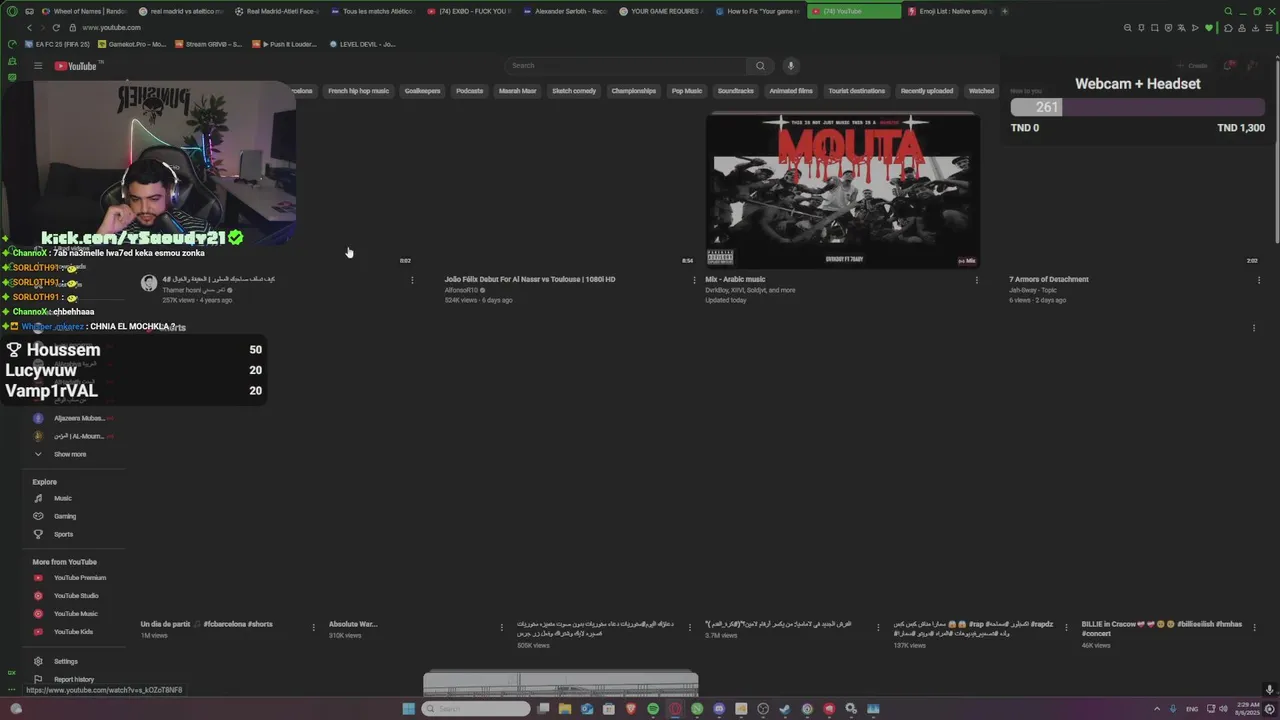This screenshot has width=1280, height=720.
Task: Open João Félix Debut video title
Action: click(x=530, y=279)
